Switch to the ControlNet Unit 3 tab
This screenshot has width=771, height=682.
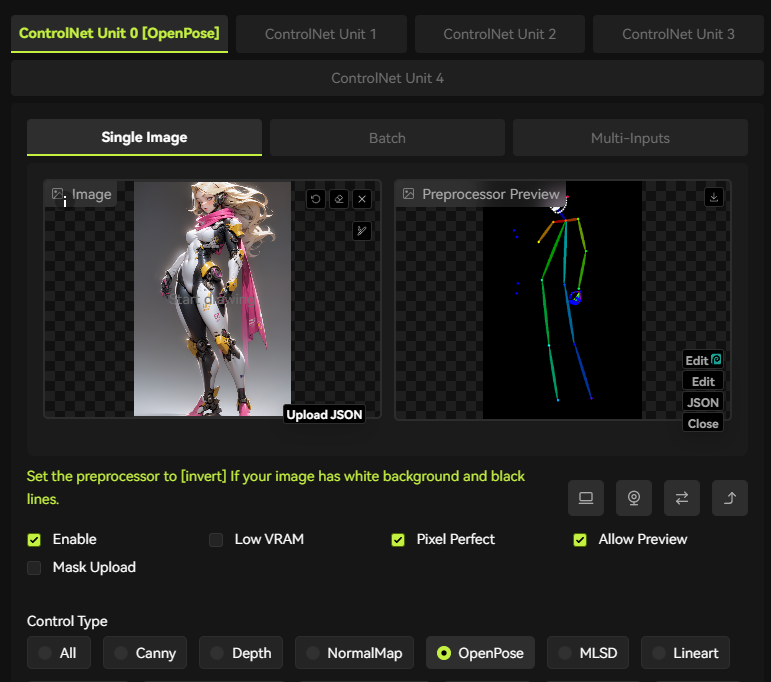click(x=678, y=34)
